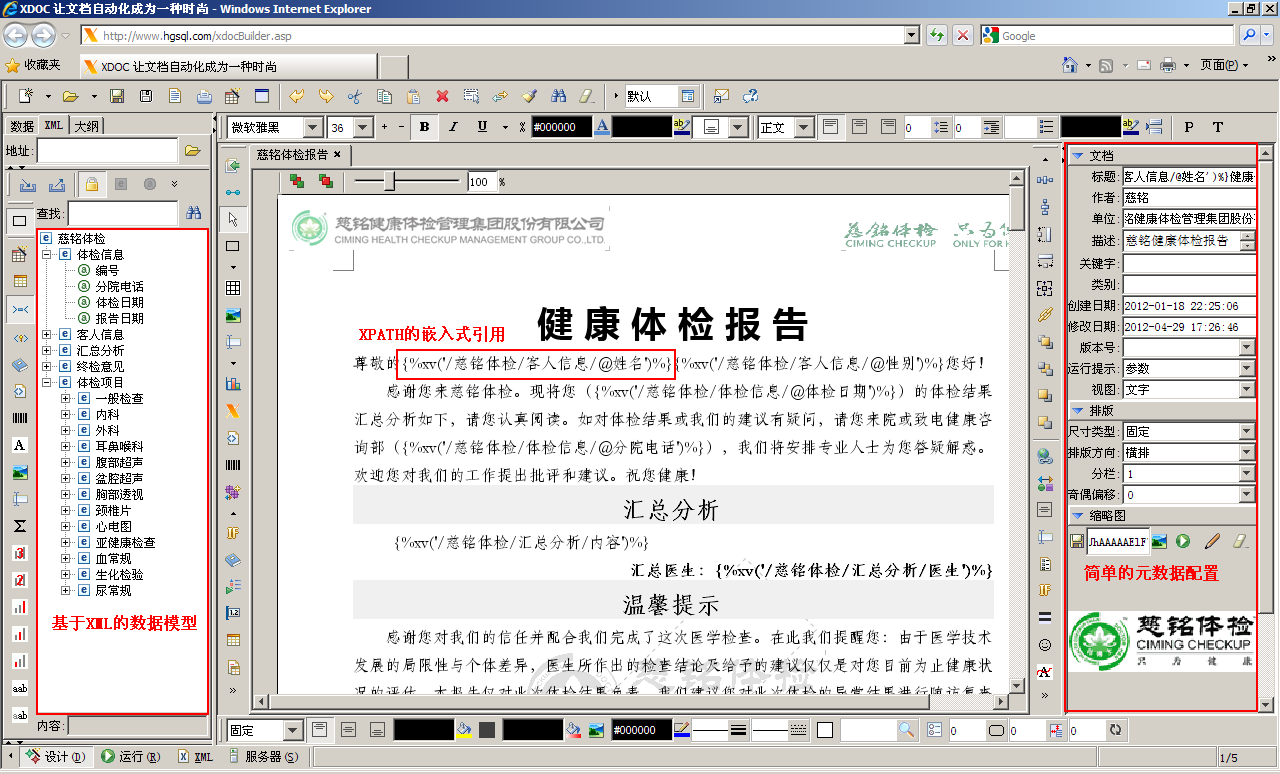The image size is (1280, 774).
Task: Click the 作者 input field
Action: (1188, 198)
